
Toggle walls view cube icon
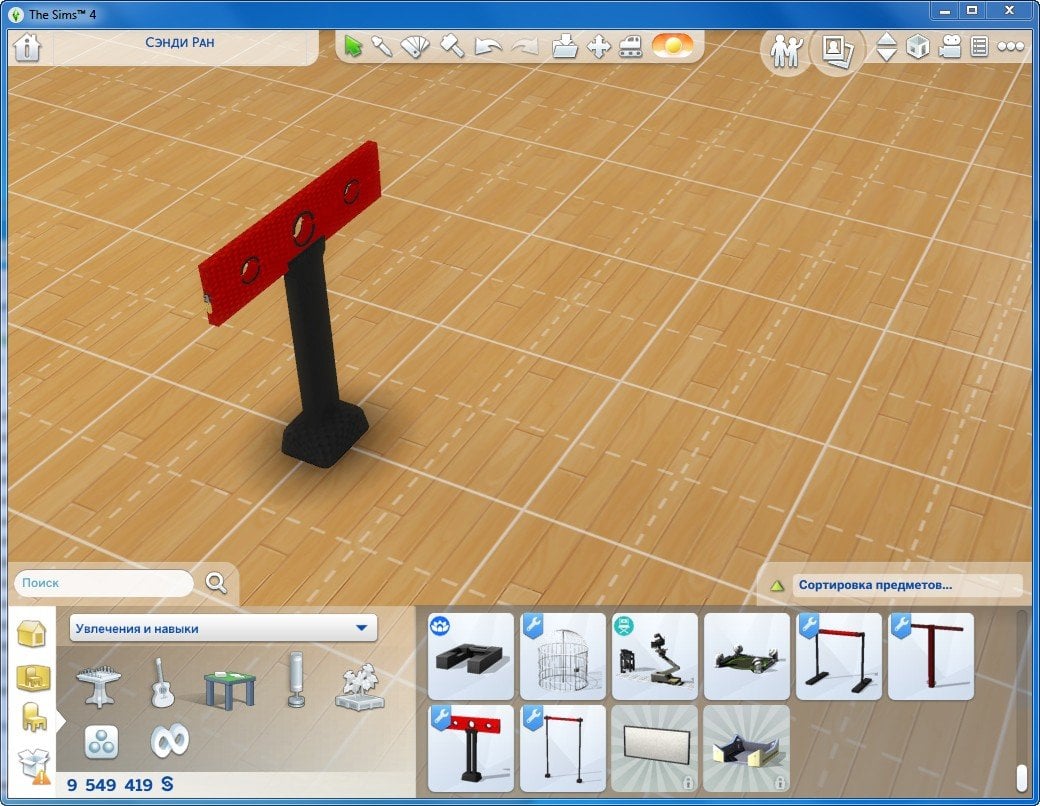click(x=918, y=47)
